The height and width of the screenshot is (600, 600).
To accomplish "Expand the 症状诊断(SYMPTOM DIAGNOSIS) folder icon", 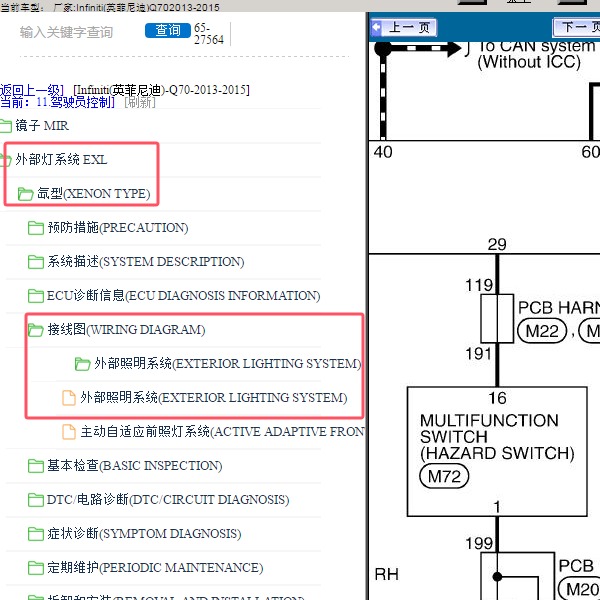I will click(36, 534).
